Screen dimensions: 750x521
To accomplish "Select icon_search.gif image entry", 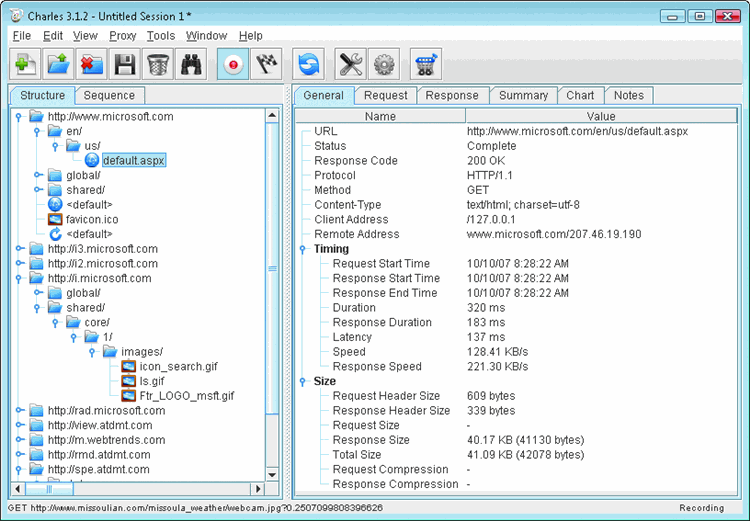I will [x=178, y=366].
